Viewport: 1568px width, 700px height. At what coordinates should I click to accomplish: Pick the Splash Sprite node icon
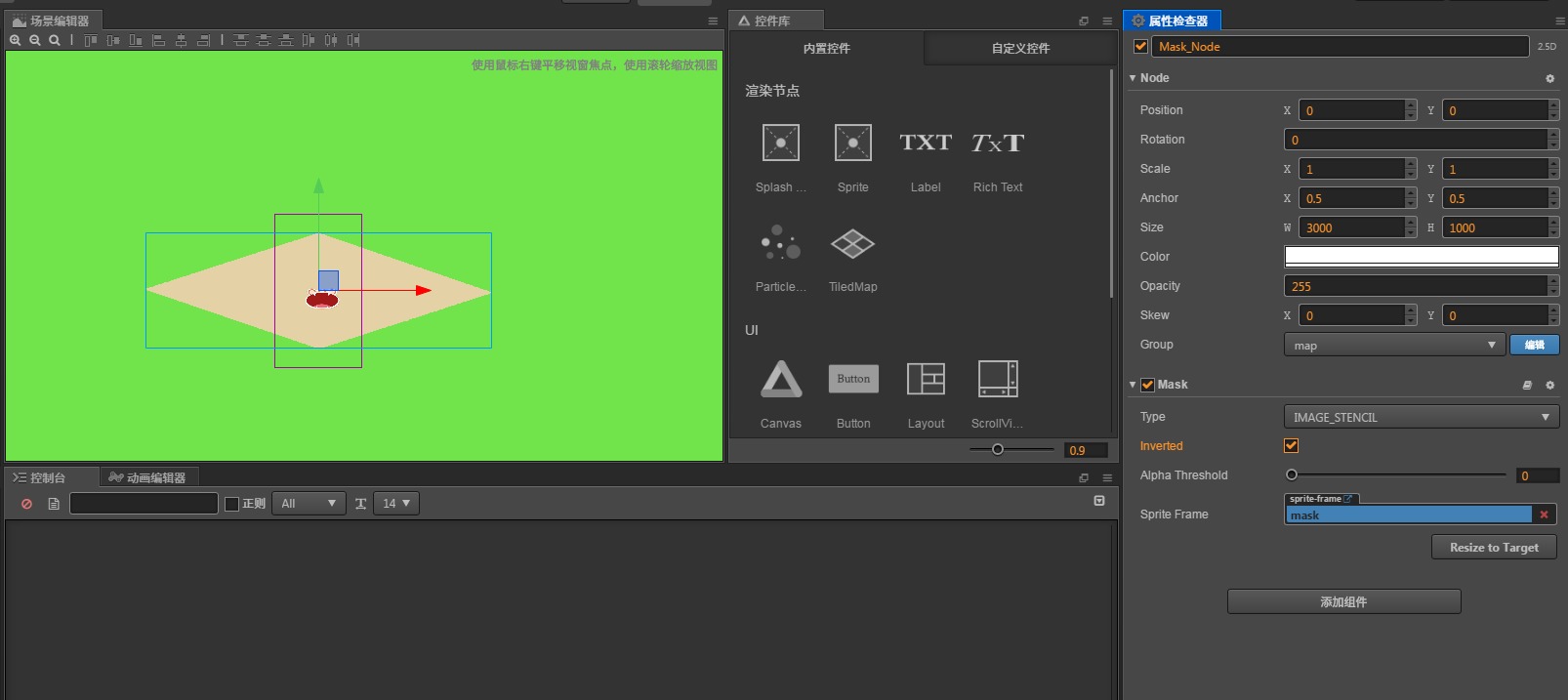[x=781, y=143]
